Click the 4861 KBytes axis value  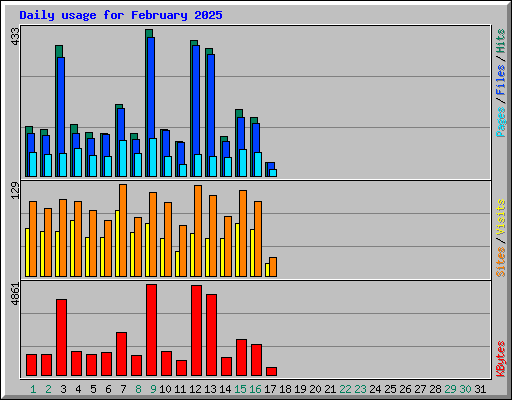click(x=15, y=294)
